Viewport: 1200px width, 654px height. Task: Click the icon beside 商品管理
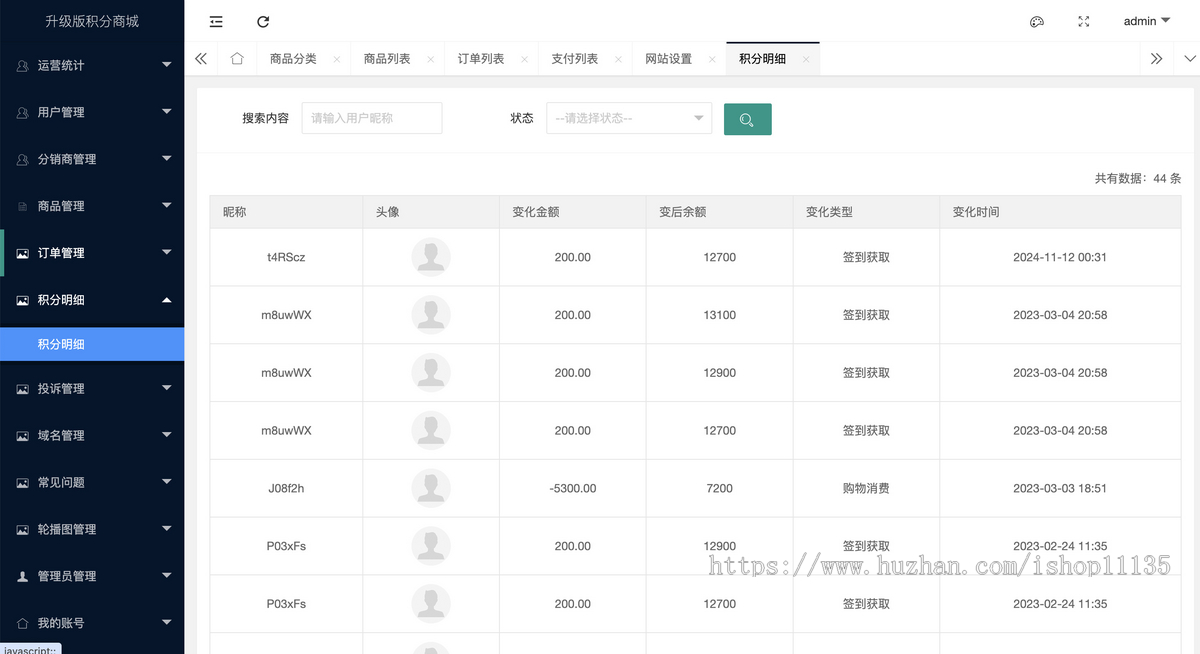23,207
